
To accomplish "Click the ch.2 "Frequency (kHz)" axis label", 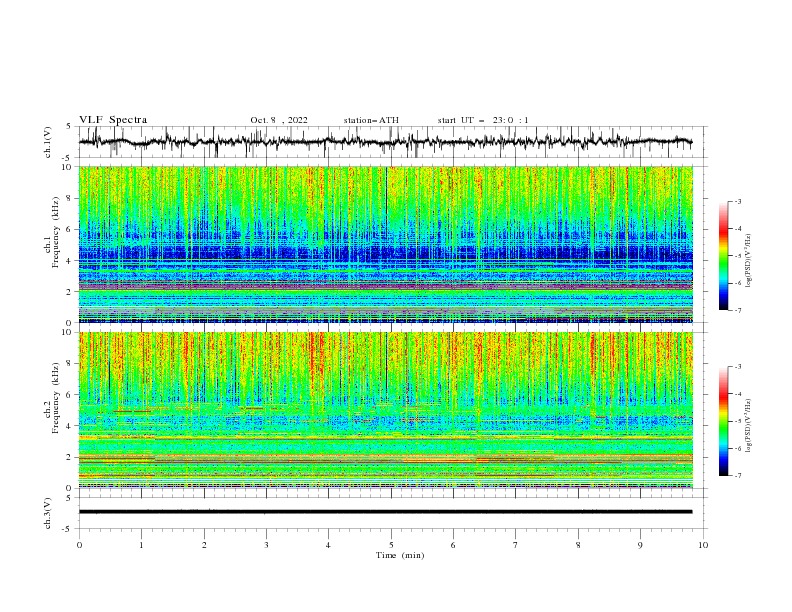I will (x=55, y=398).
